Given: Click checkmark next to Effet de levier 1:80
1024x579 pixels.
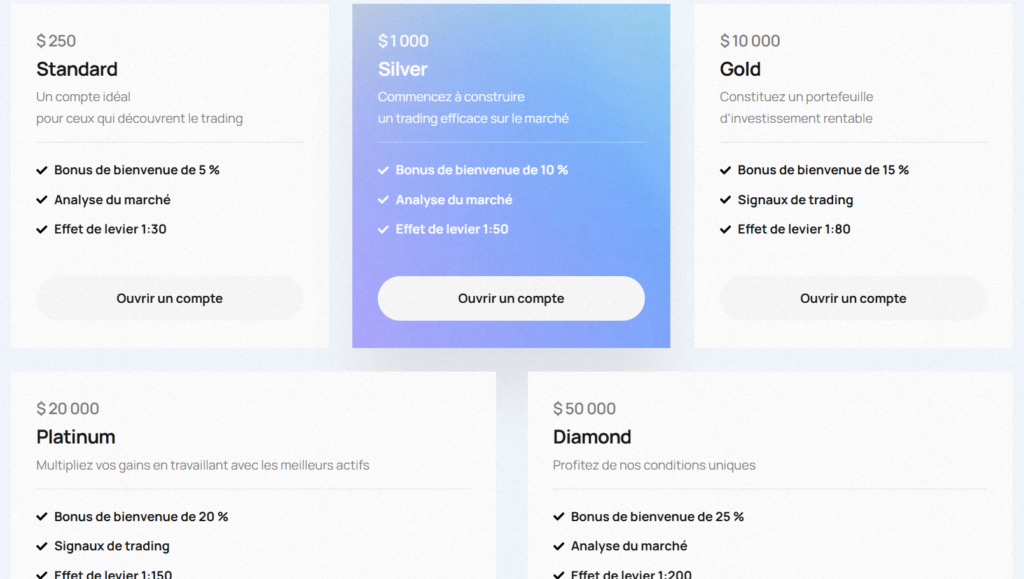Looking at the screenshot, I should [725, 229].
